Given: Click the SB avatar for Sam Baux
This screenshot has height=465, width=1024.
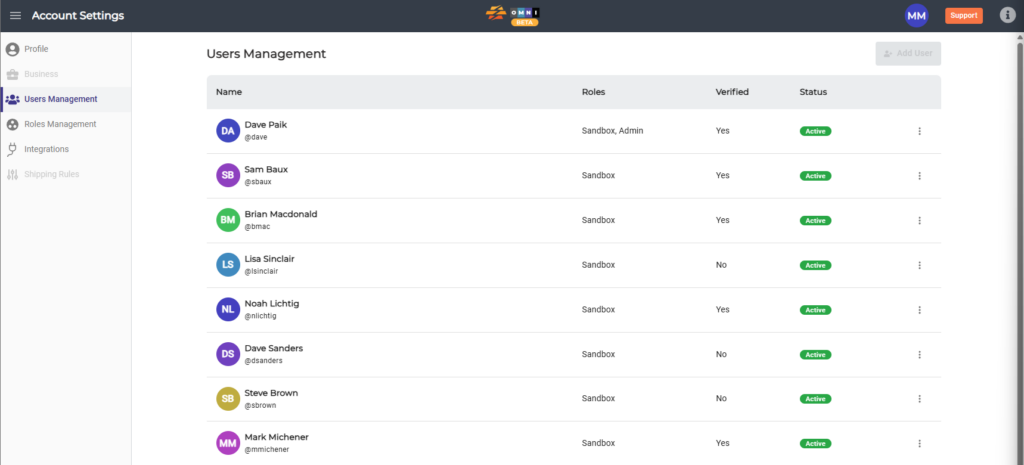Looking at the screenshot, I should 228,176.
